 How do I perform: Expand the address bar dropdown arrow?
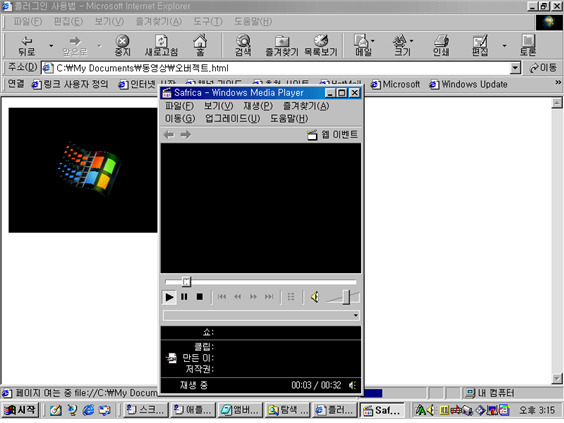pyautogui.click(x=515, y=68)
